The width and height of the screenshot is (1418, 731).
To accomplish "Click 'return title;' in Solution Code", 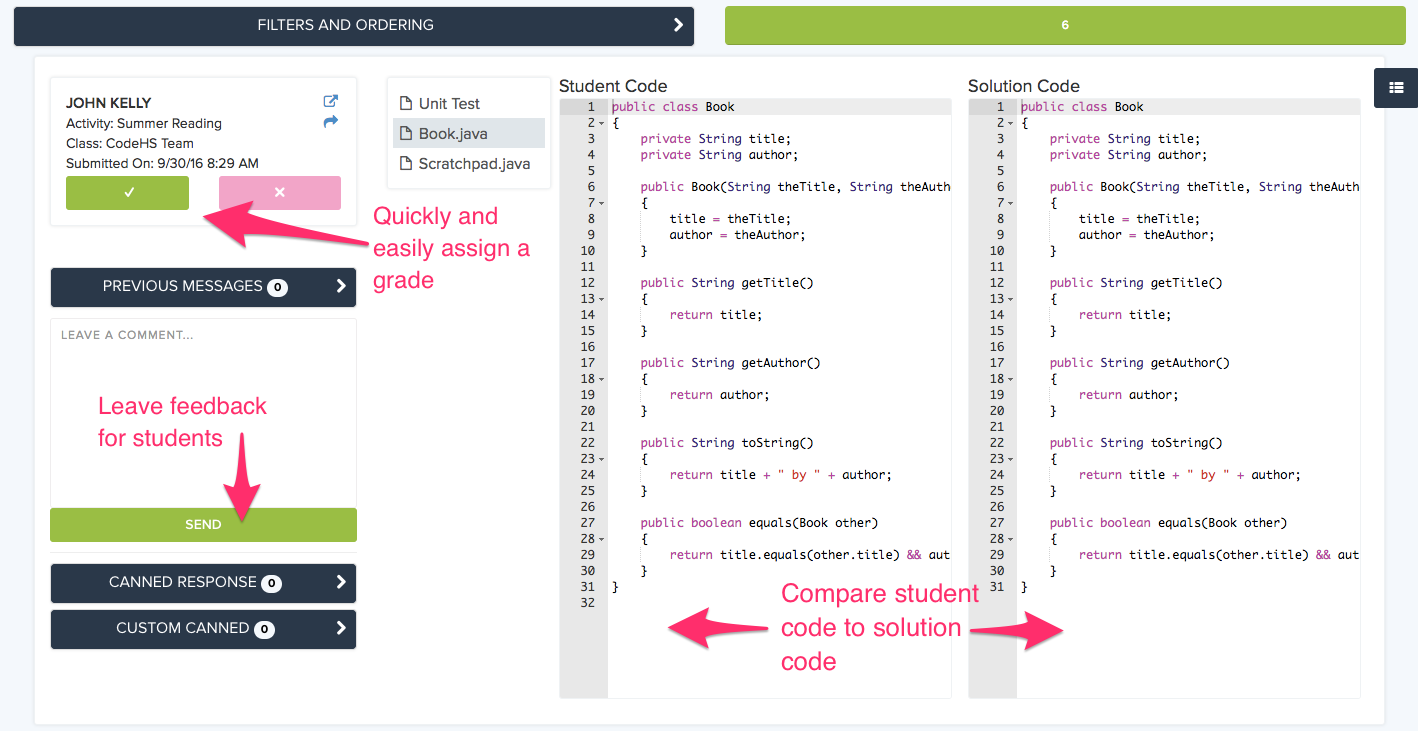I will coord(1125,315).
